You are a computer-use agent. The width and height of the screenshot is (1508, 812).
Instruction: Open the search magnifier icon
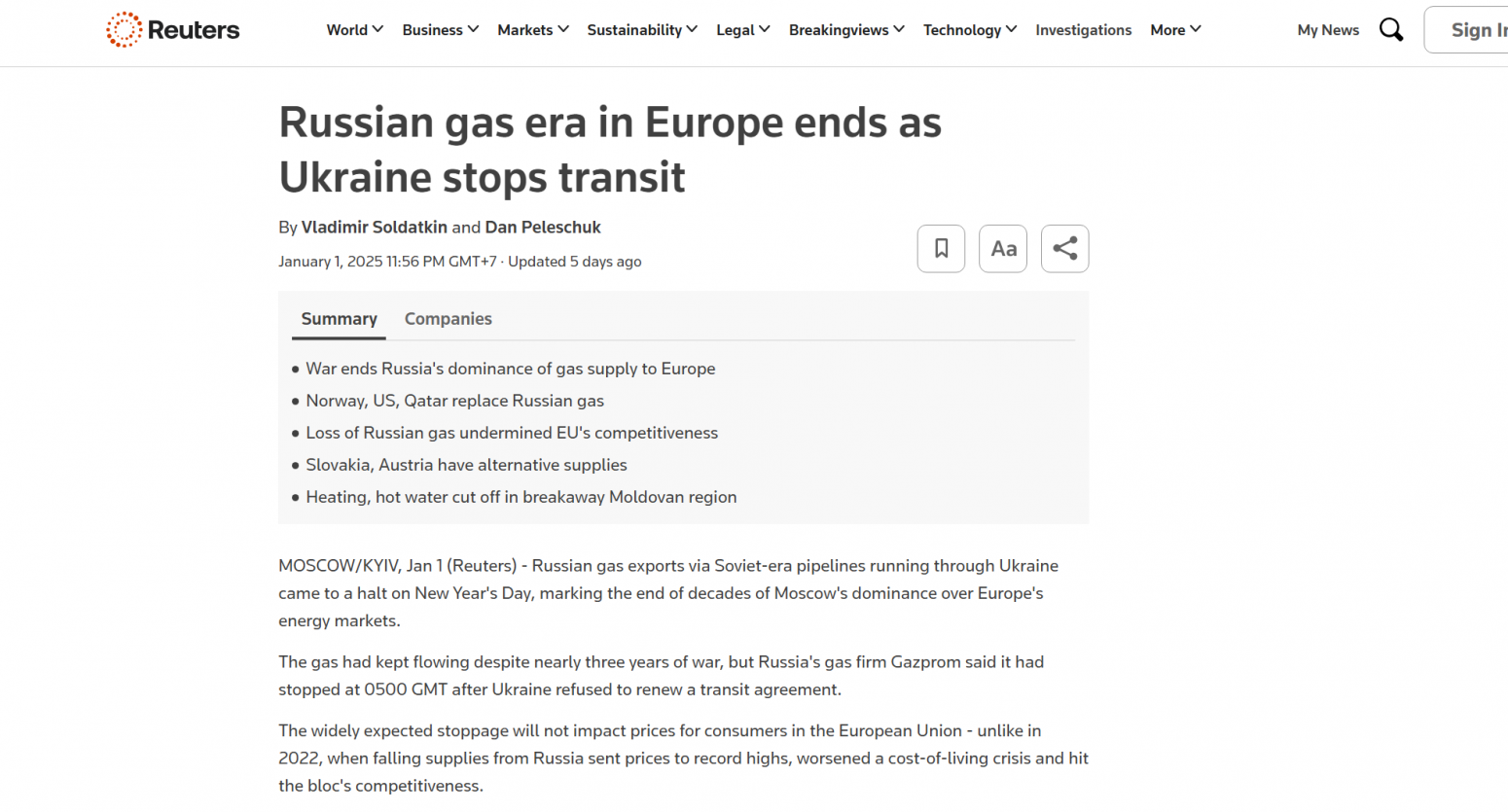pyautogui.click(x=1391, y=30)
